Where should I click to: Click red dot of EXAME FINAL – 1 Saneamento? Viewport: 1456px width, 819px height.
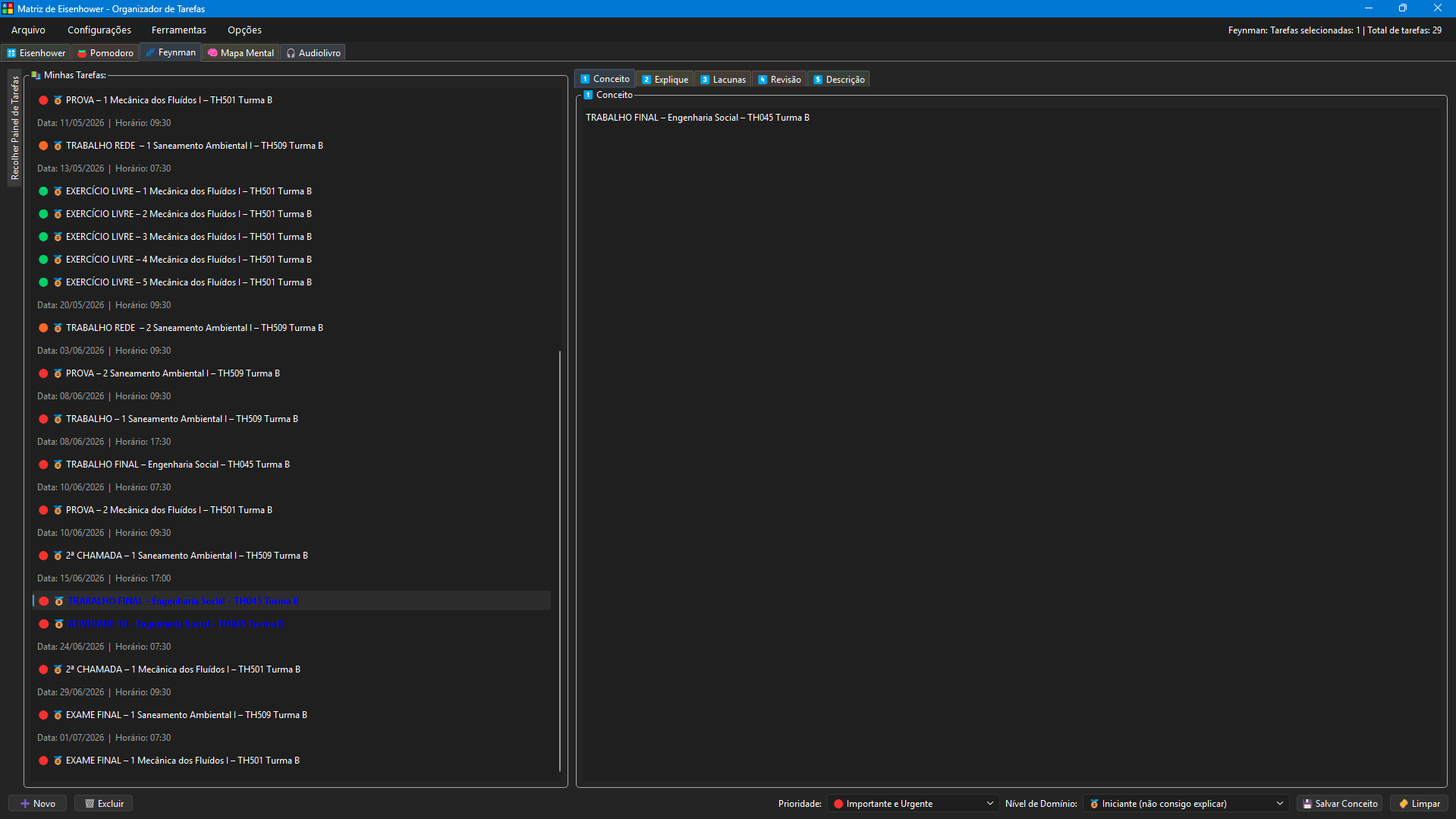tap(43, 715)
